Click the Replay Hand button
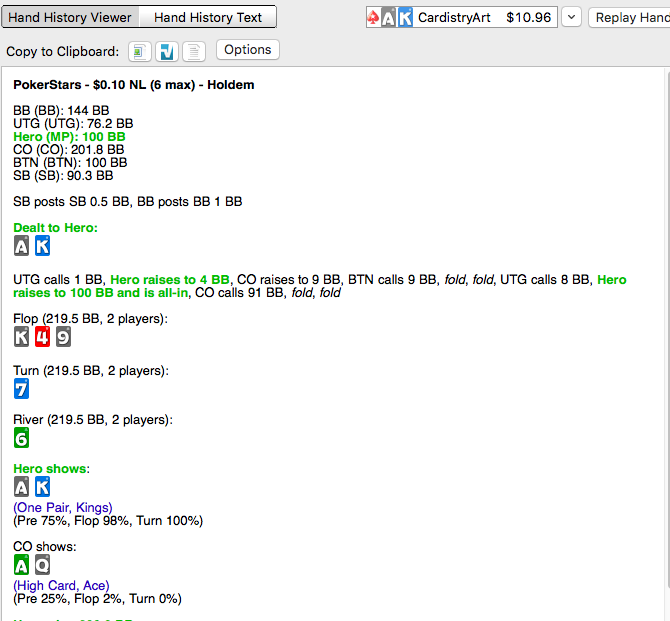 (629, 18)
